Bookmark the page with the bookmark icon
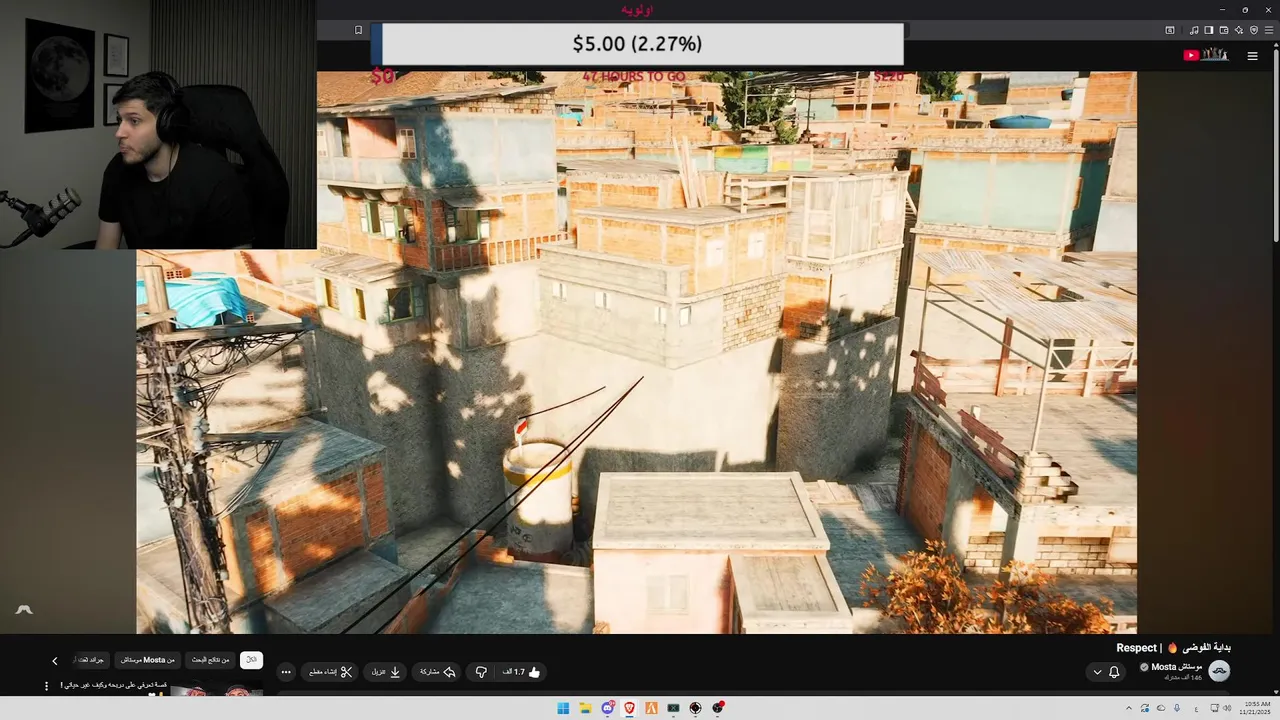The width and height of the screenshot is (1280, 720). pos(358,30)
